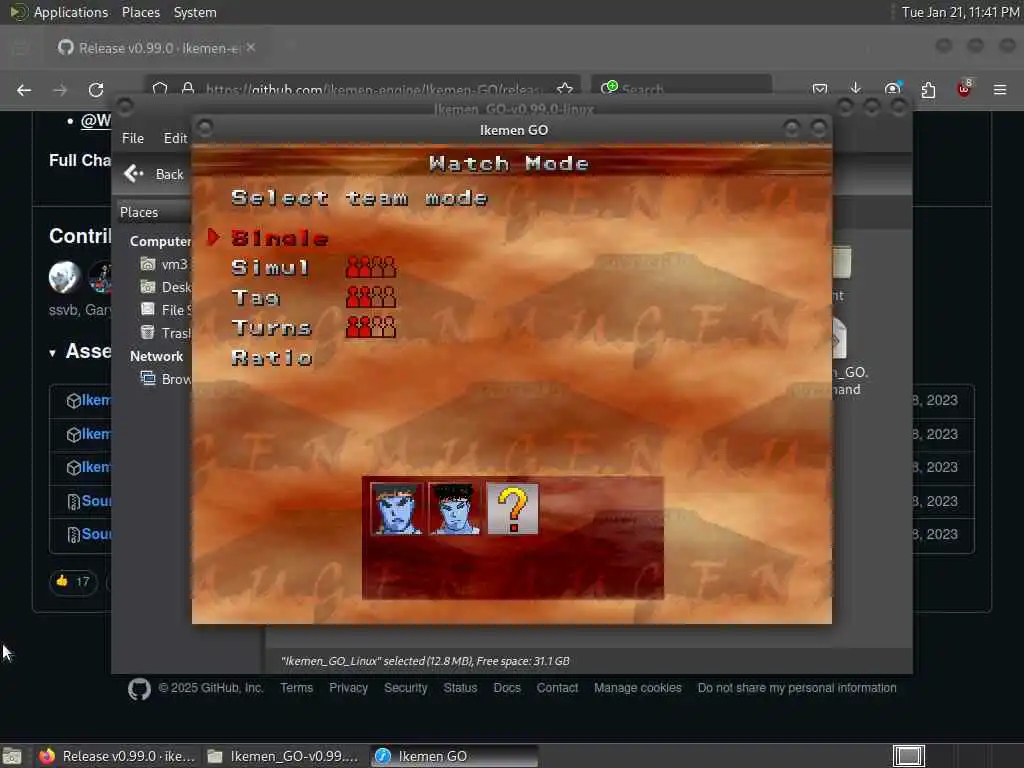Screen dimensions: 1024x768
Task: Click thumbs up reaction with 17
Action: point(73,581)
